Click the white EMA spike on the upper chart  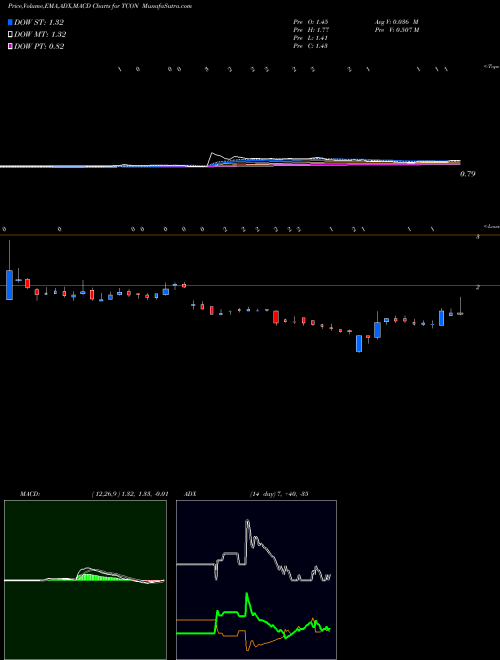click(x=213, y=154)
